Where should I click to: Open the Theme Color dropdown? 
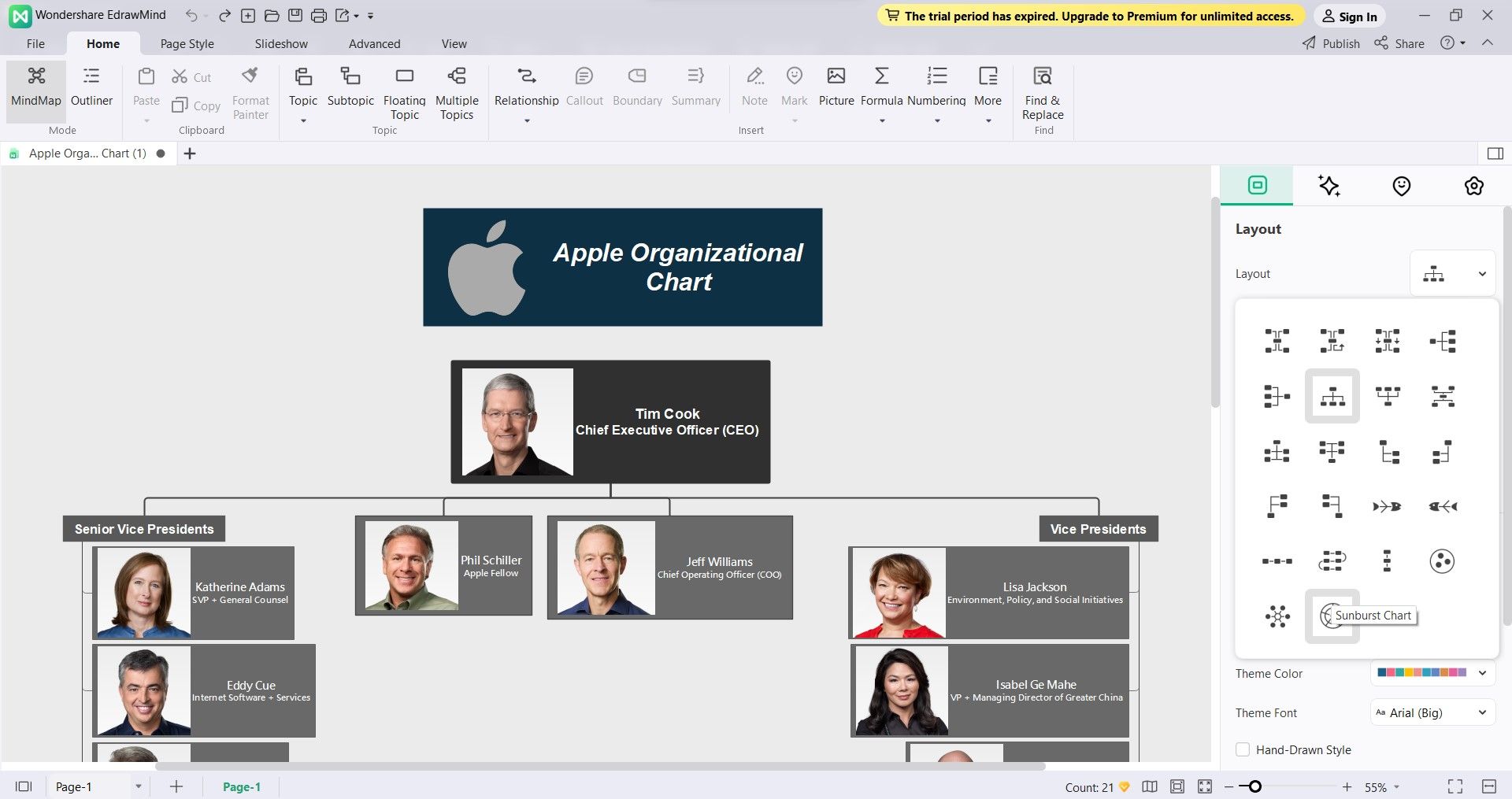click(x=1432, y=673)
